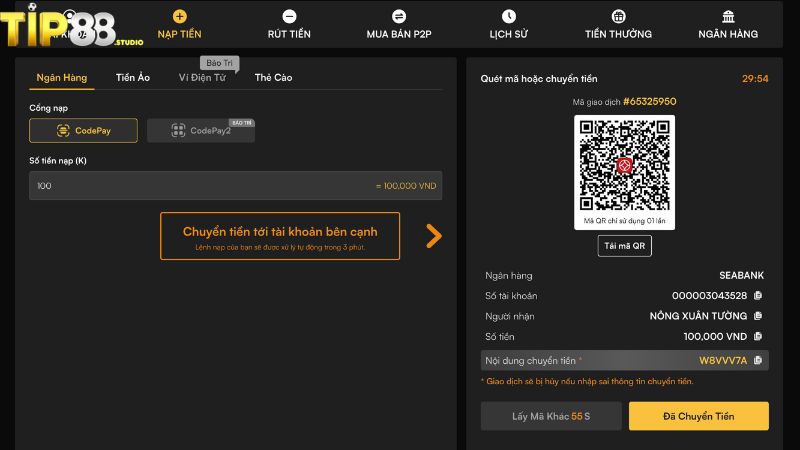Click the Số tiền nạp (K) label
The image size is (800, 450).
58,161
